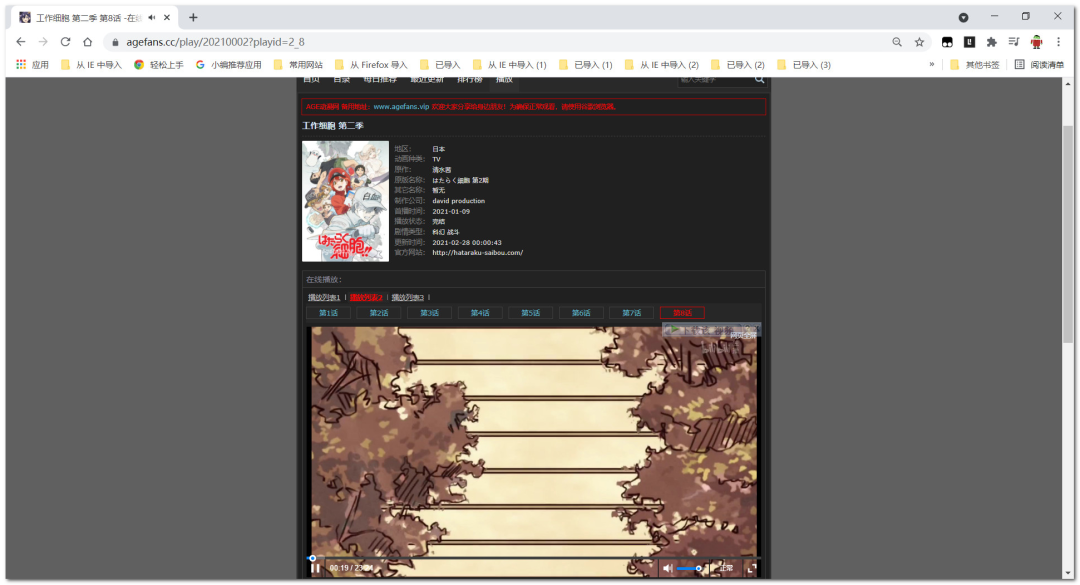Open the Chrome extensions puzzle icon
This screenshot has height=585, width=1080.
point(991,42)
